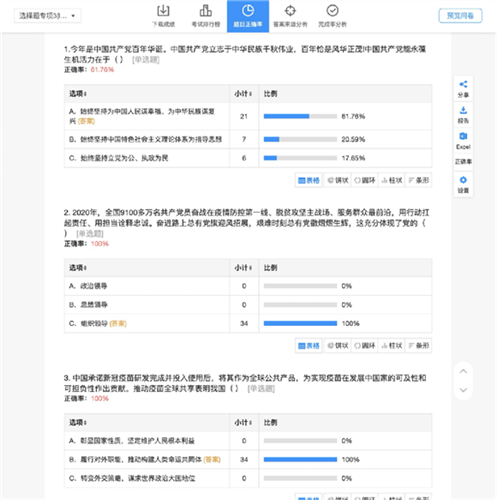This screenshot has width=497, height=500.
Task: Click question 1 accuracy value 61.76% in red
Action: pyautogui.click(x=102, y=70)
